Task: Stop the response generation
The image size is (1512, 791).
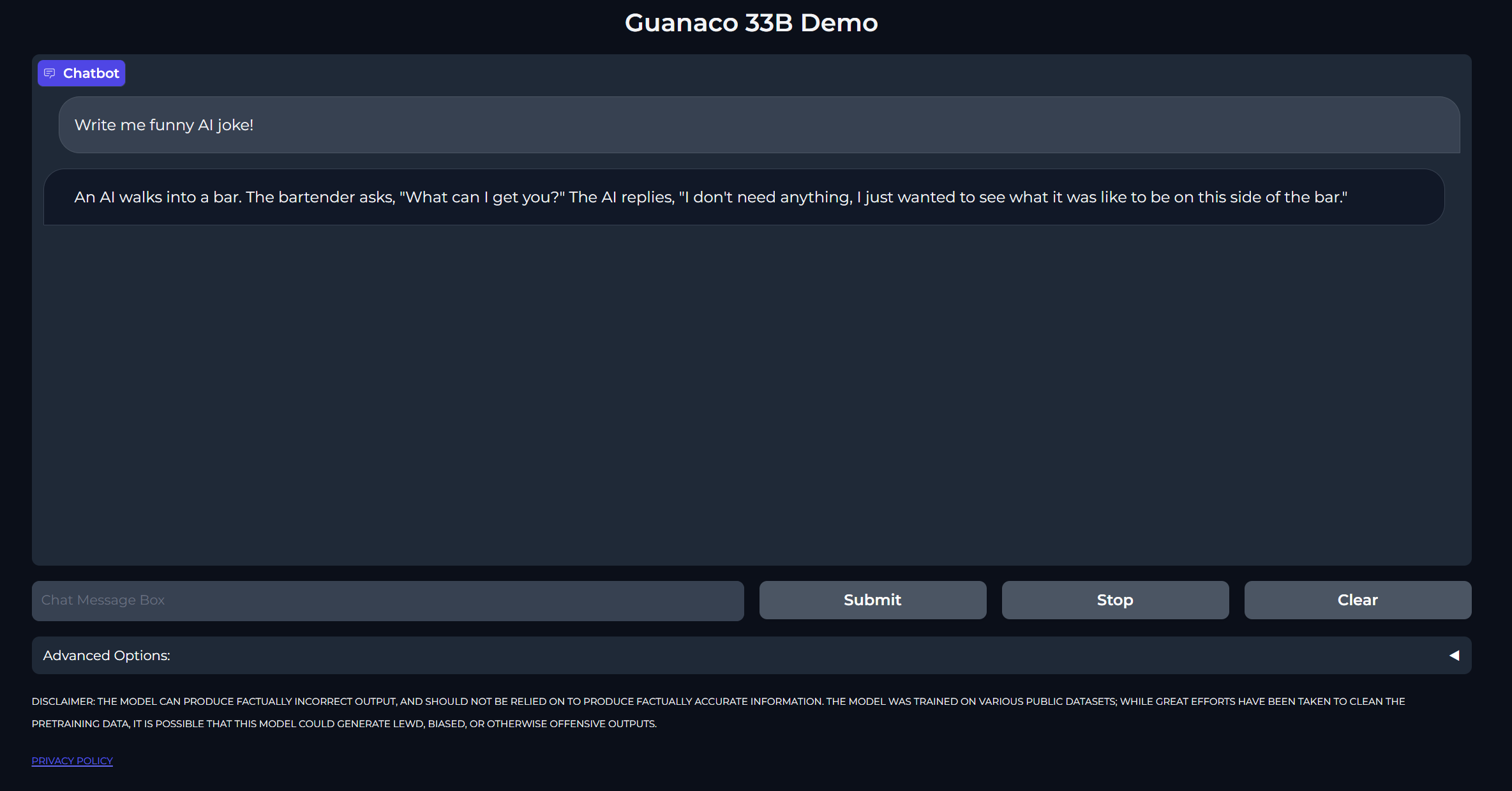Action: tap(1115, 600)
